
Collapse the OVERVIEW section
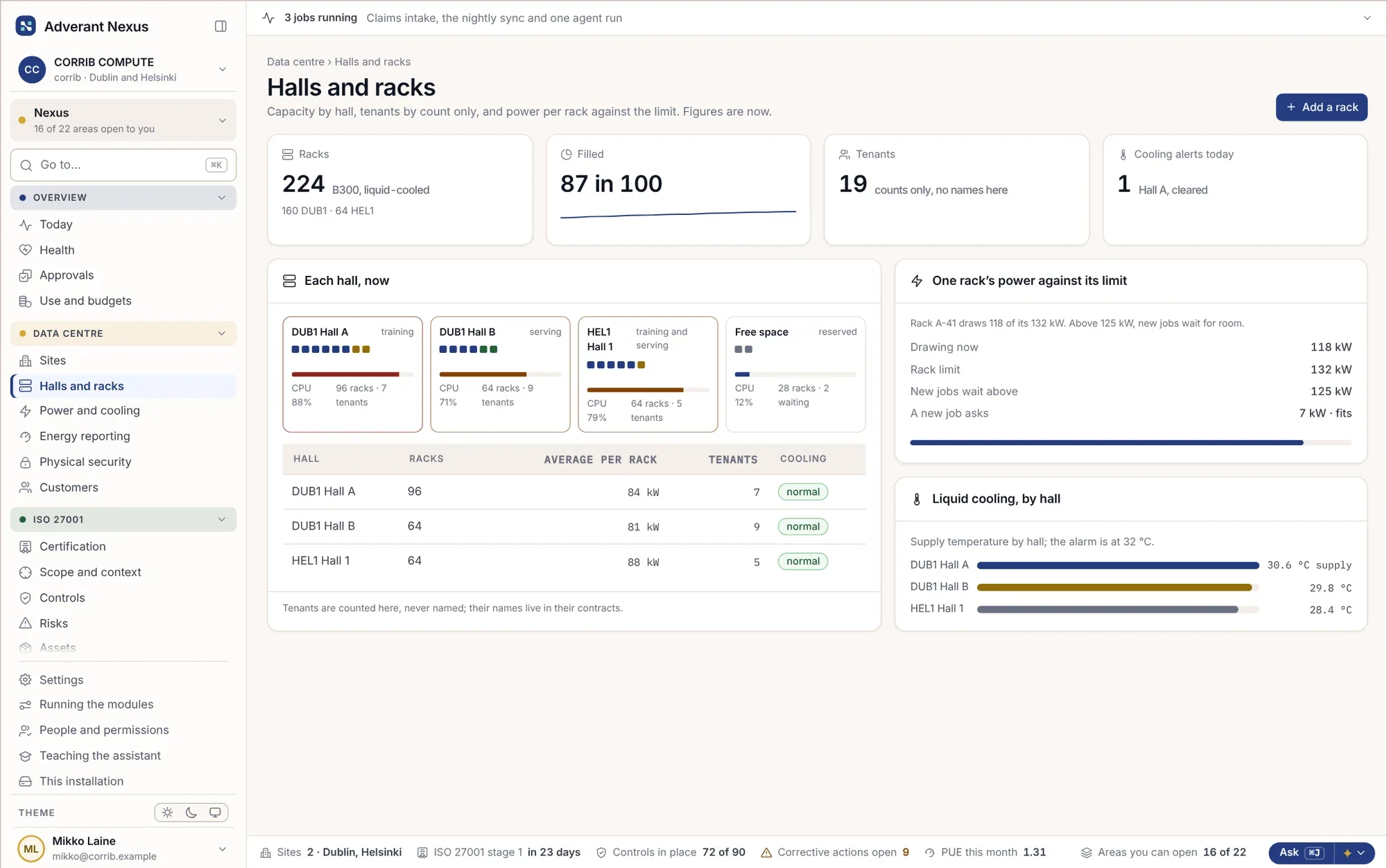[x=123, y=198]
